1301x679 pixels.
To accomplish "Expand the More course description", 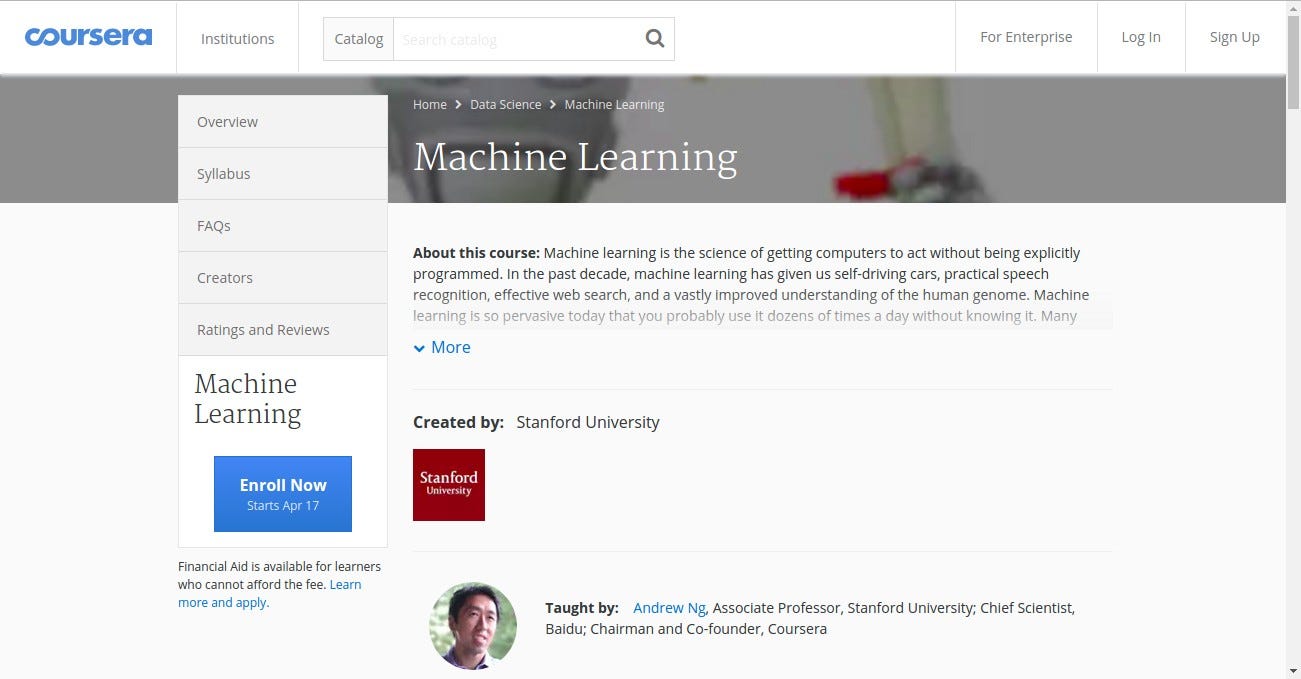I will click(441, 347).
